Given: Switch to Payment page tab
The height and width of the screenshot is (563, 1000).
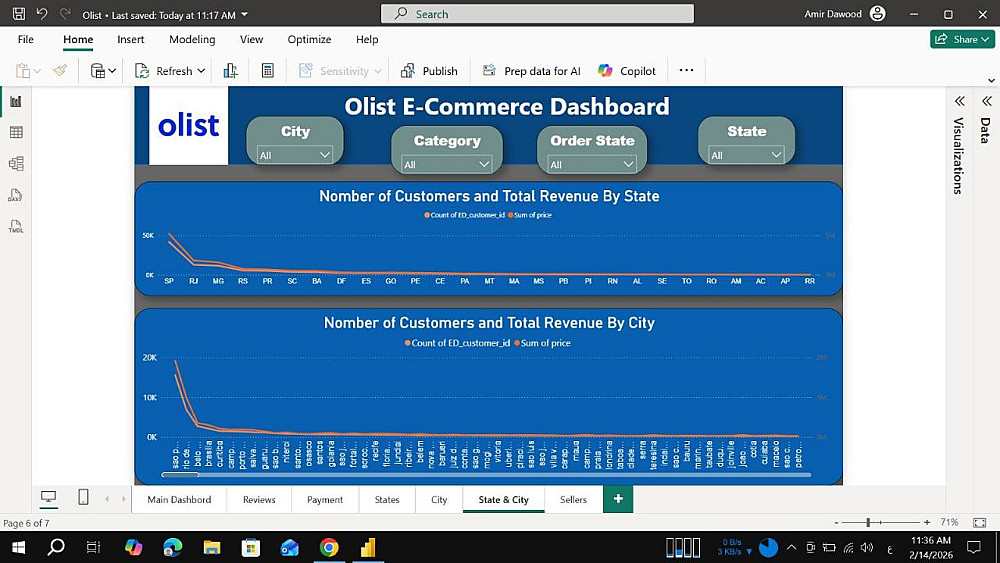Looking at the screenshot, I should 325,499.
